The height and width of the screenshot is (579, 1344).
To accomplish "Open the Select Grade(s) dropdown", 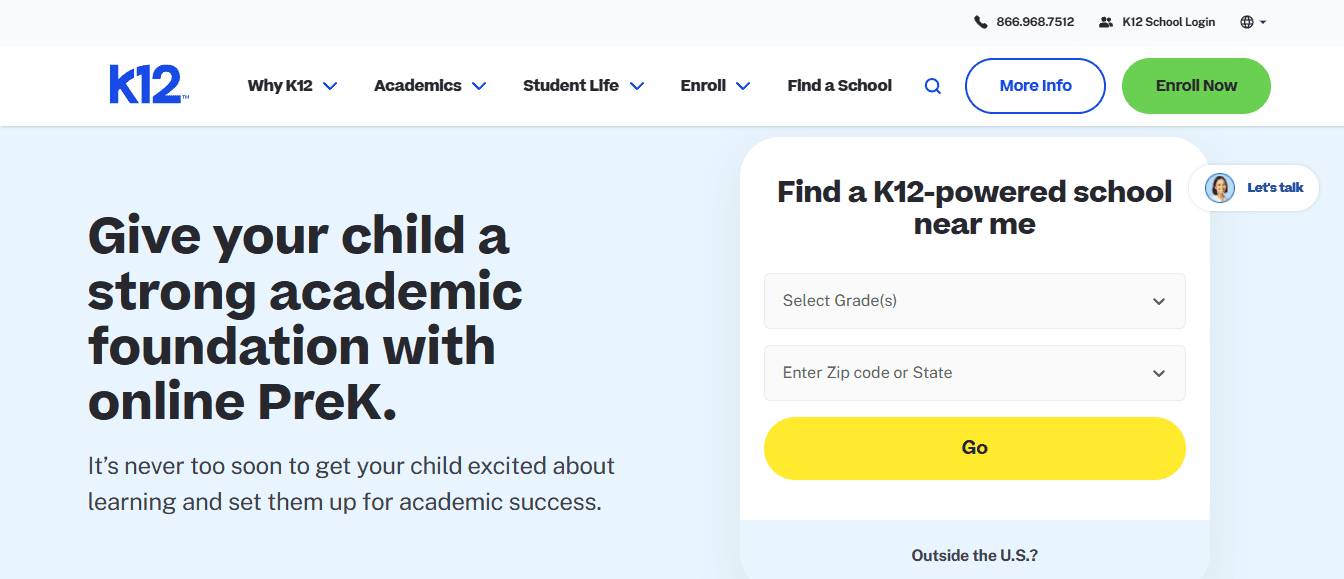I will pos(974,301).
